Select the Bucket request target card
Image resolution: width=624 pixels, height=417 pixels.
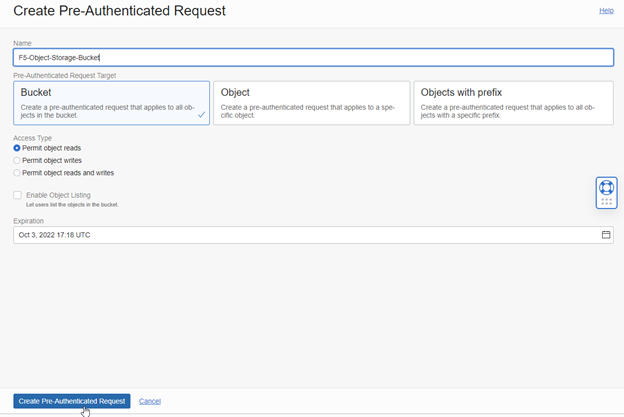click(x=111, y=103)
